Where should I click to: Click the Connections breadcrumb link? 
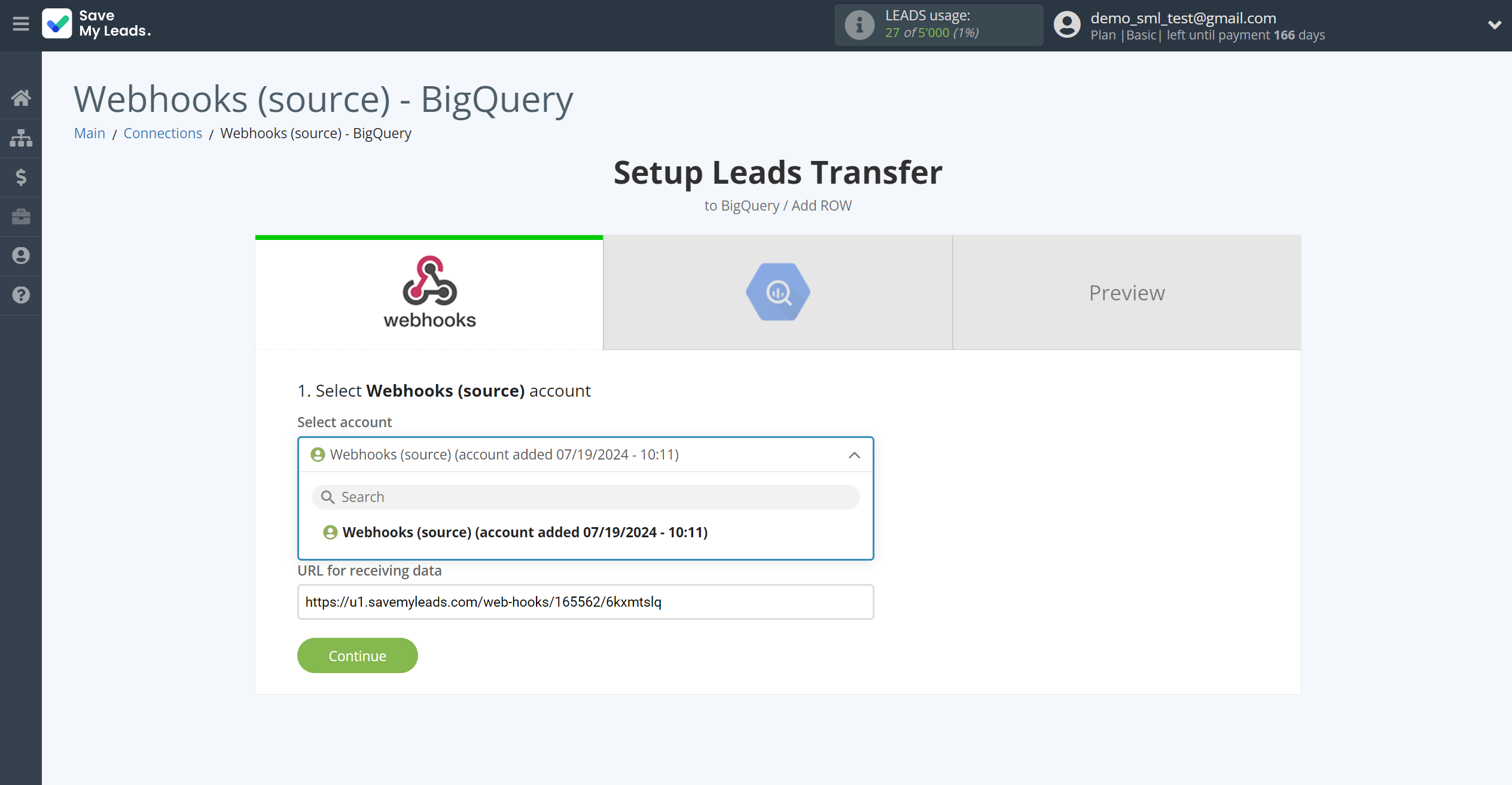[x=163, y=133]
